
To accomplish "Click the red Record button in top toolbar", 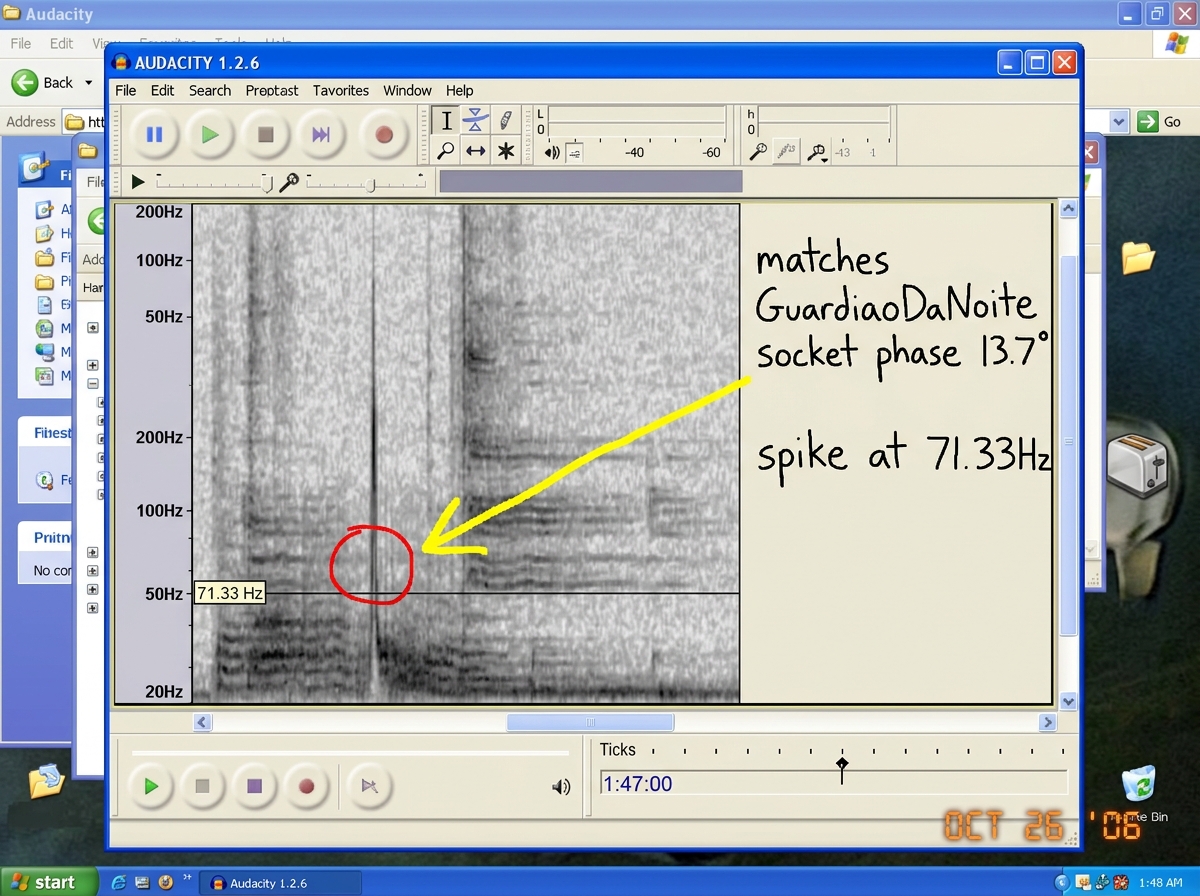I will click(x=384, y=134).
